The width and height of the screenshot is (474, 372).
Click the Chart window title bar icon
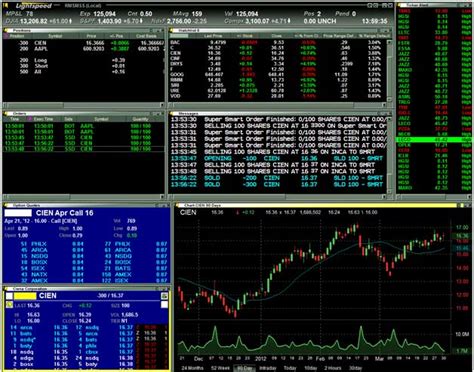coord(178,205)
